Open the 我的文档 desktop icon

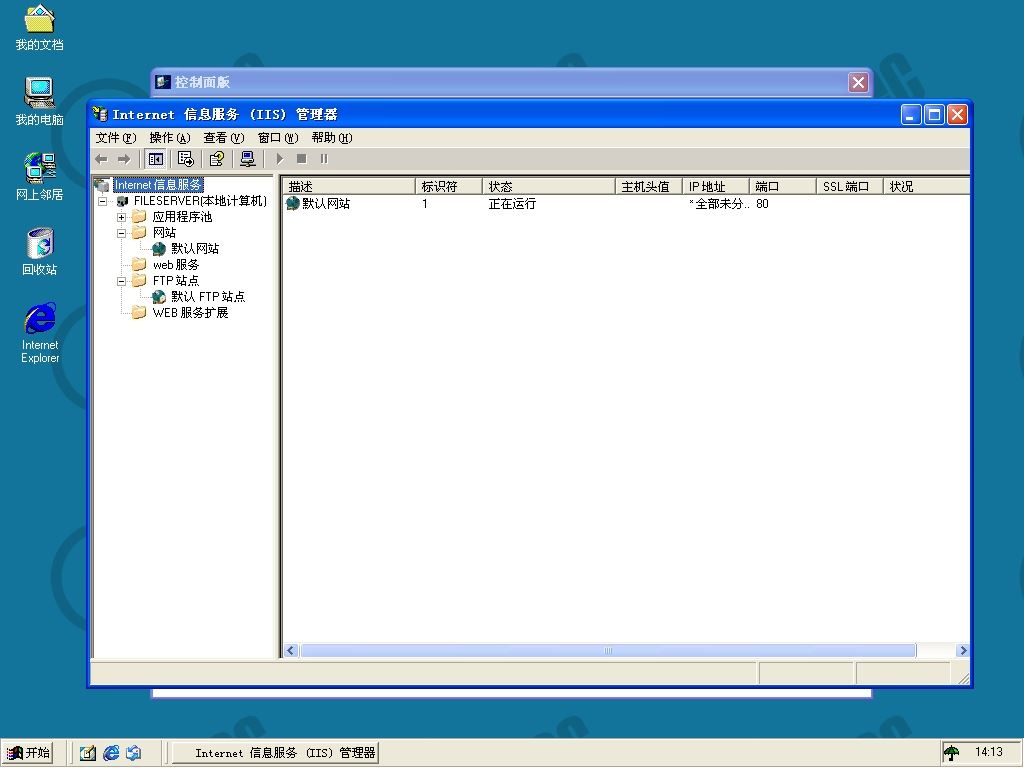39,28
